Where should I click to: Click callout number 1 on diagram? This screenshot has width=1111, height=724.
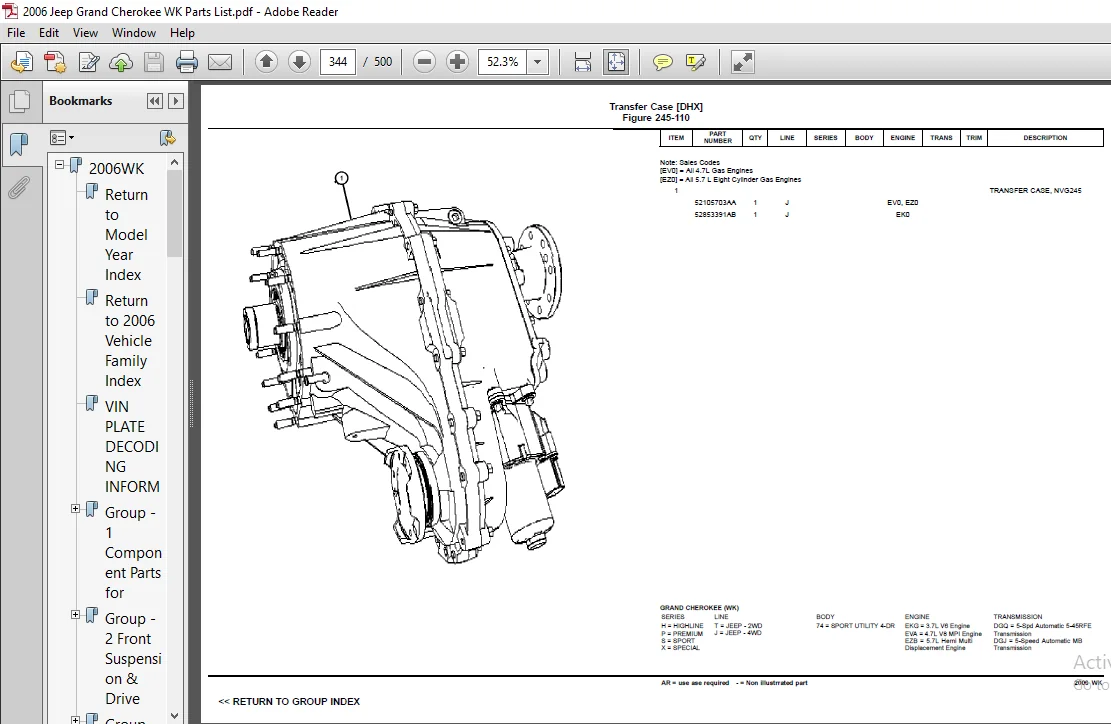coord(342,178)
